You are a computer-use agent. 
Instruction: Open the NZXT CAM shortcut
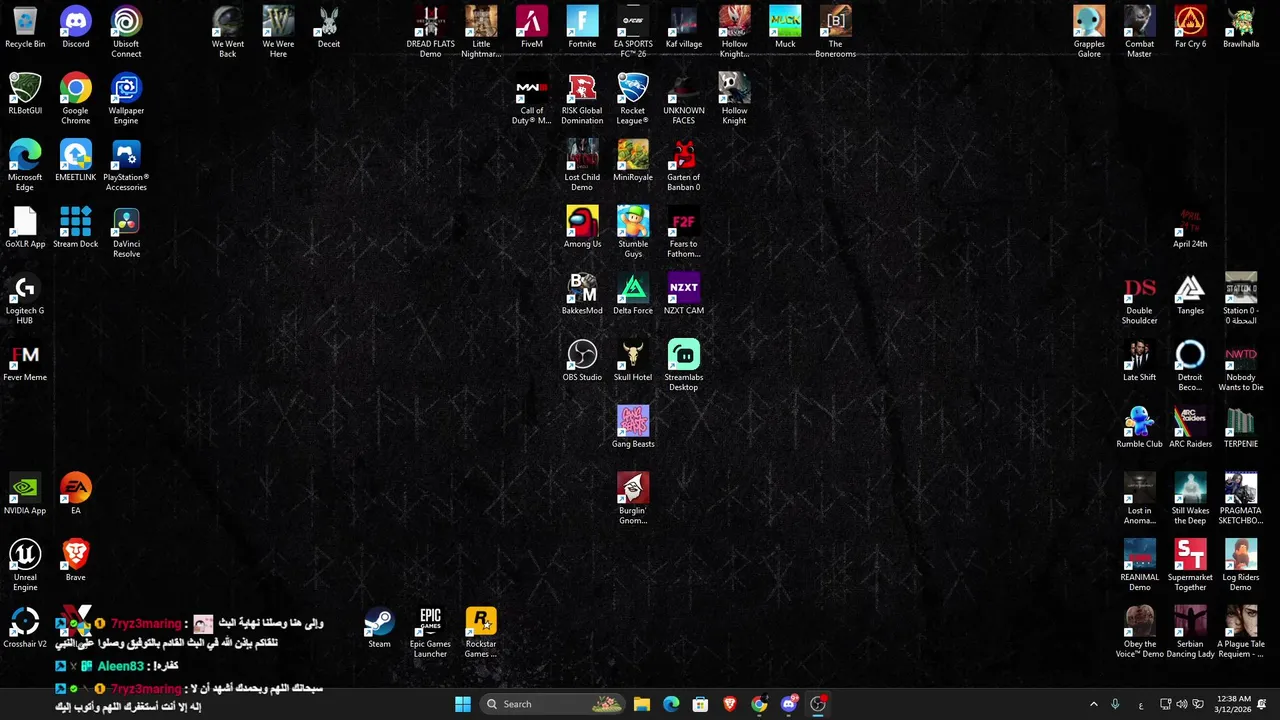tap(684, 294)
